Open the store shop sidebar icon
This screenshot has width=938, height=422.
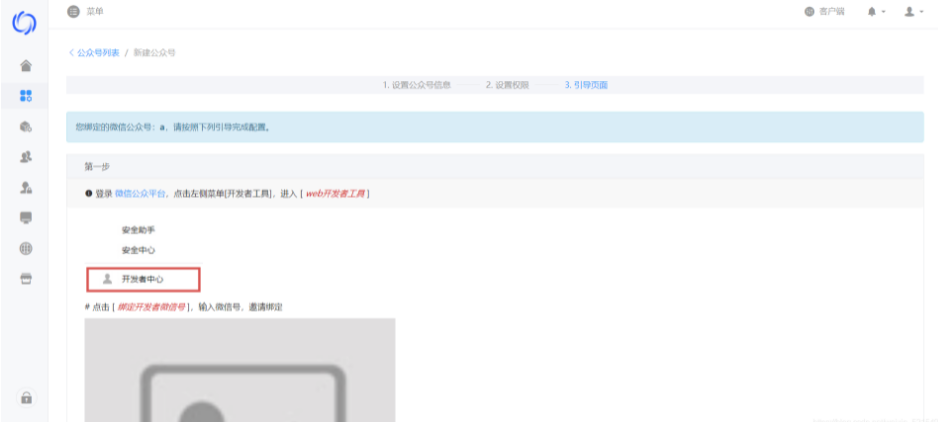(26, 279)
